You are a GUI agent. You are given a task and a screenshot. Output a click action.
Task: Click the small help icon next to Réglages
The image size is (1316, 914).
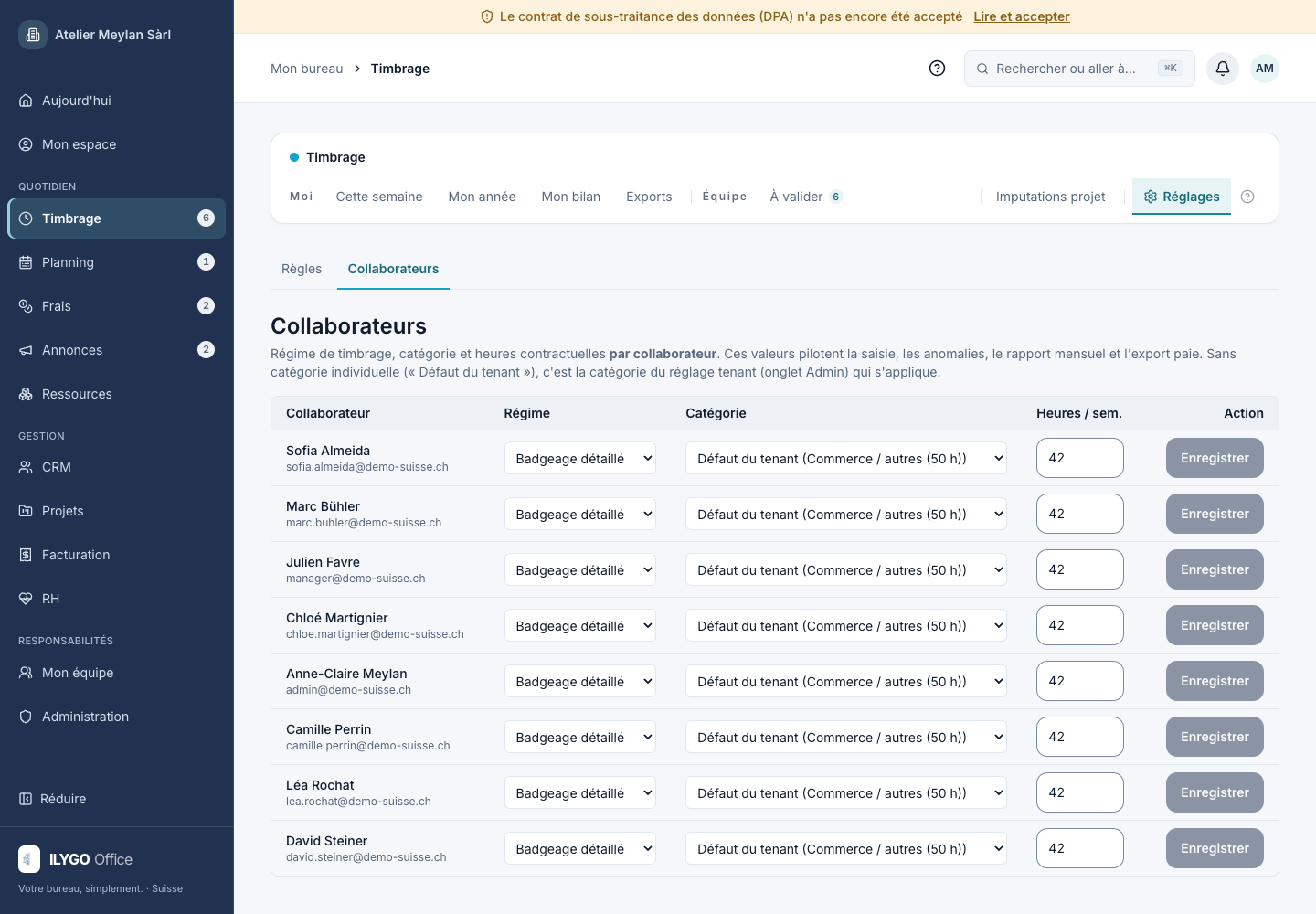coord(1247,197)
